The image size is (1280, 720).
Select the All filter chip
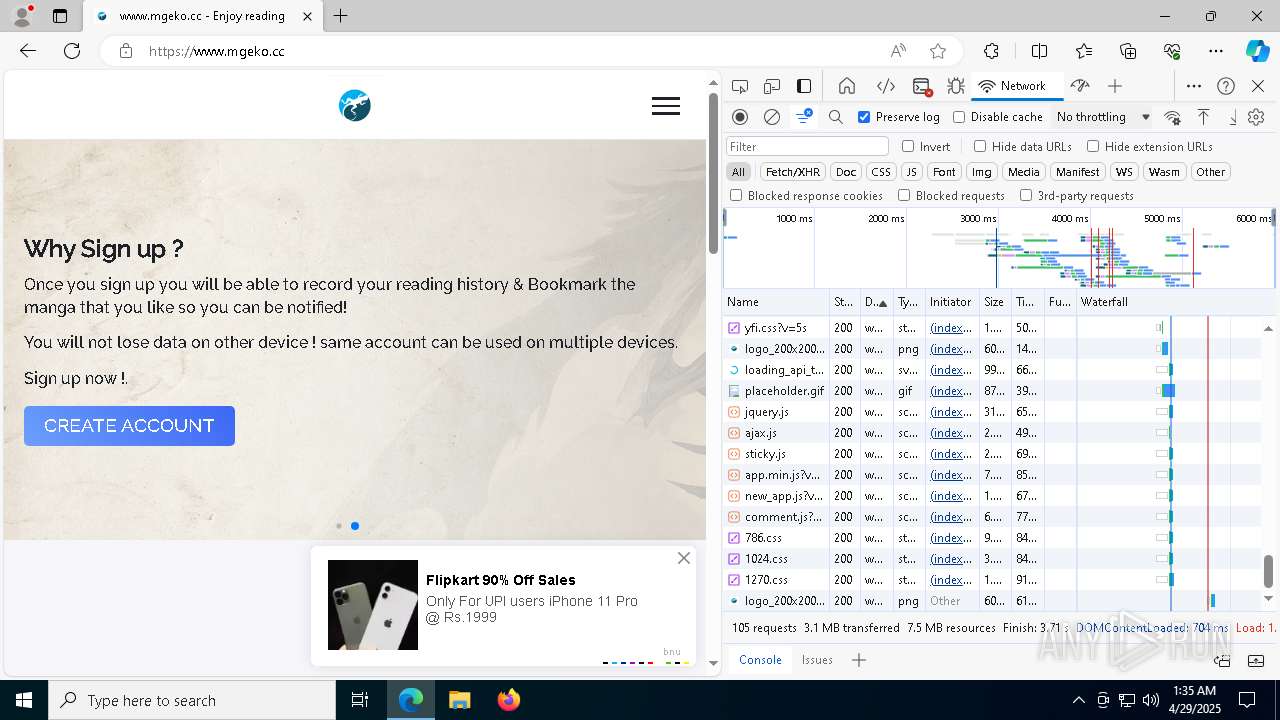tap(738, 172)
